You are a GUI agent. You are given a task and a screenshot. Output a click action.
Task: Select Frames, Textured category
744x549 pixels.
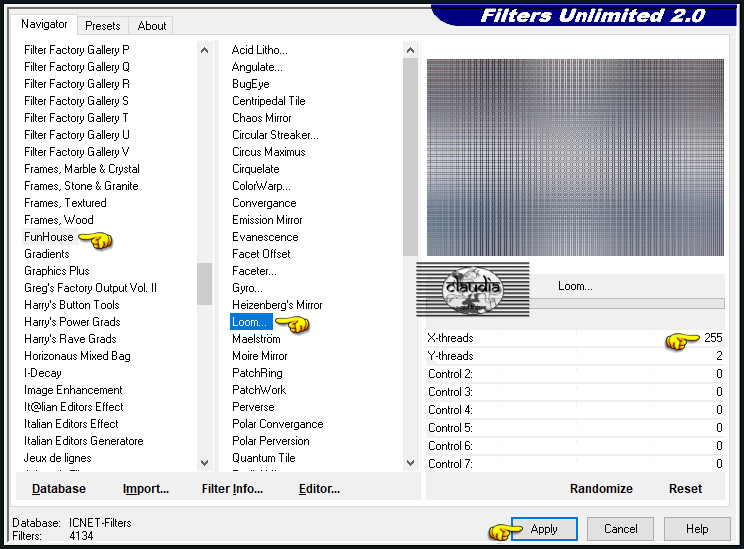tap(65, 203)
